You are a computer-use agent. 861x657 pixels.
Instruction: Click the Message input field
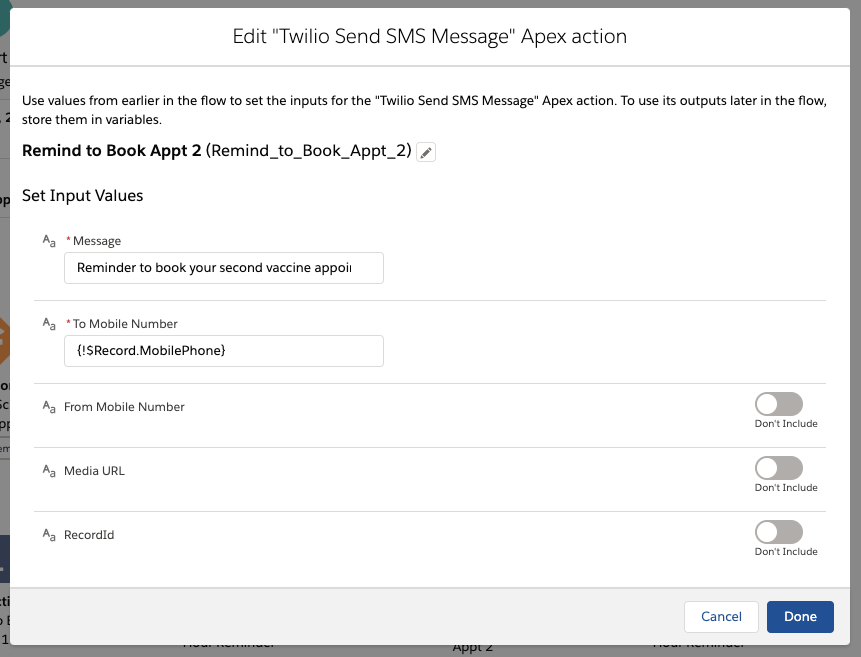click(224, 268)
